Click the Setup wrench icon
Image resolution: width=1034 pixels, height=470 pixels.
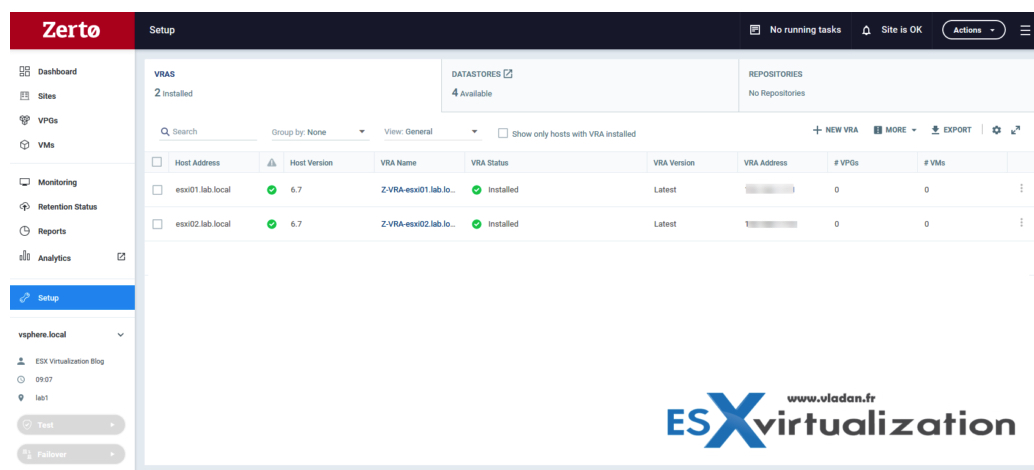tap(25, 298)
